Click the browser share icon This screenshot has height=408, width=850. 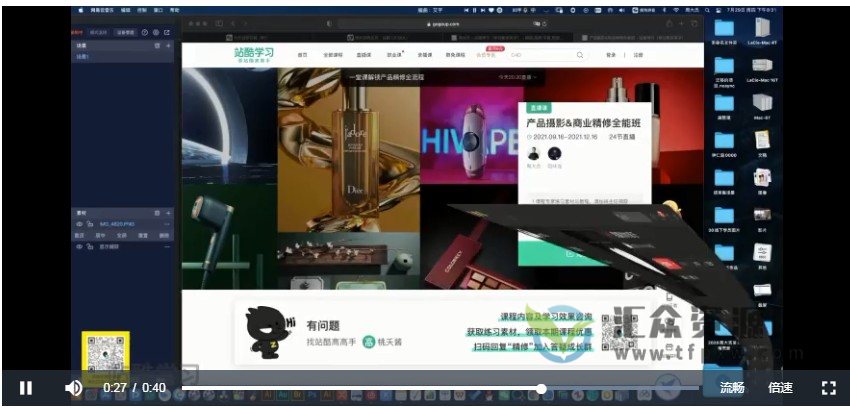coord(669,23)
